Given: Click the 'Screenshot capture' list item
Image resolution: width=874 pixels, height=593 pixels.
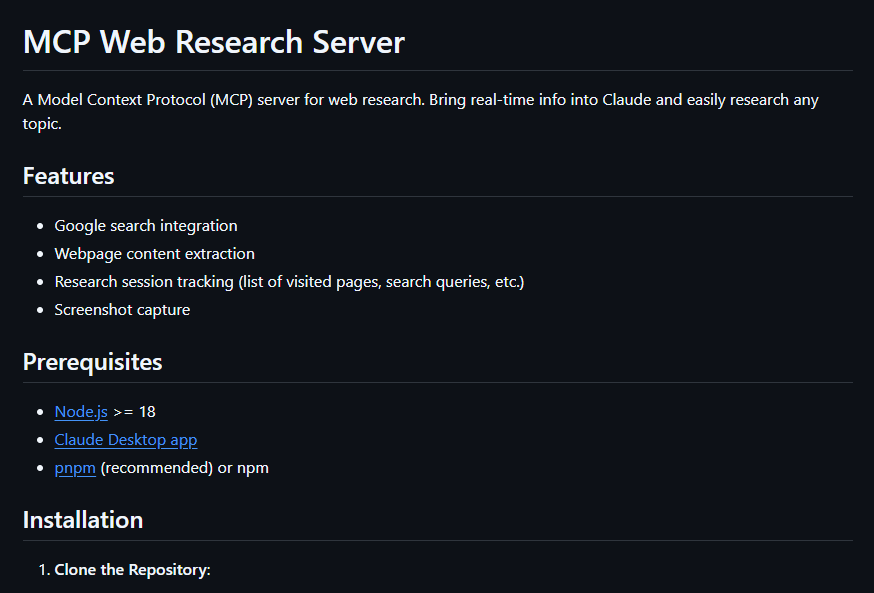Looking at the screenshot, I should [x=122, y=310].
